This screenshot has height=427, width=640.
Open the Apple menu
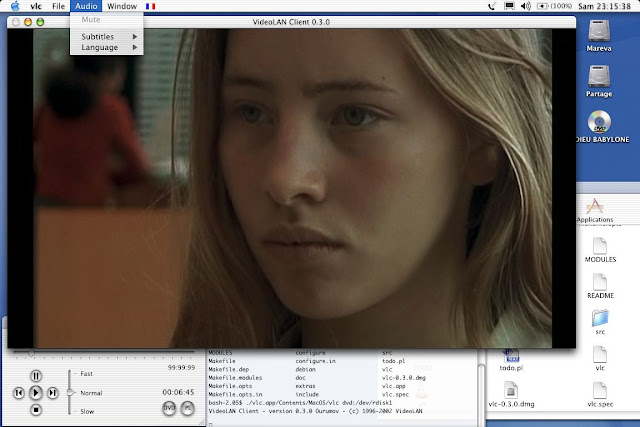point(15,6)
